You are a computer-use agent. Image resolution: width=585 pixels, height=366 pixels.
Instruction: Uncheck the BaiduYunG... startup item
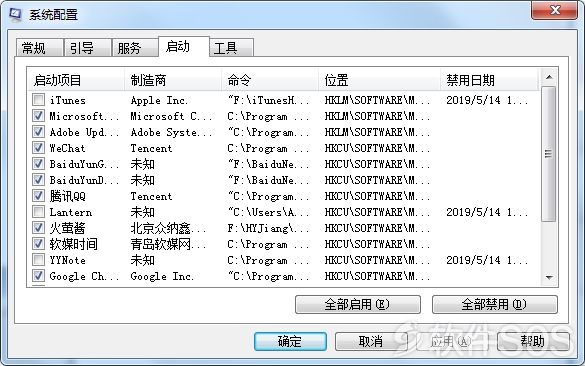pyautogui.click(x=38, y=164)
